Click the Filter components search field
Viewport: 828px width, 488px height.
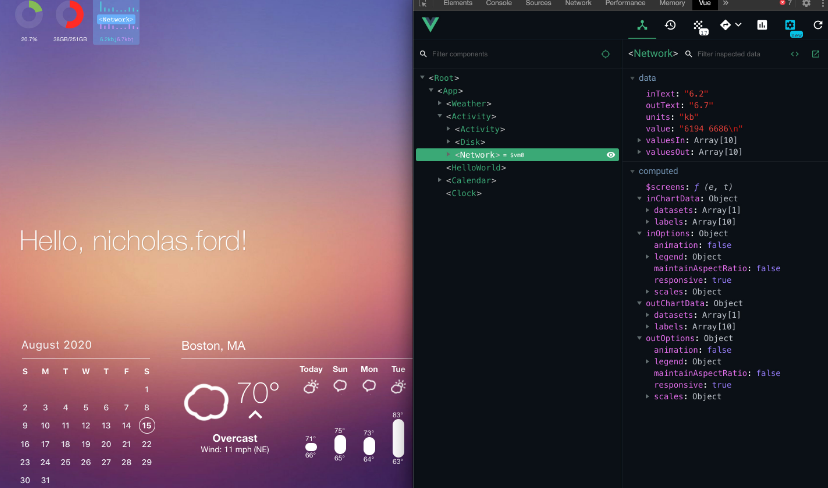[x=510, y=54]
